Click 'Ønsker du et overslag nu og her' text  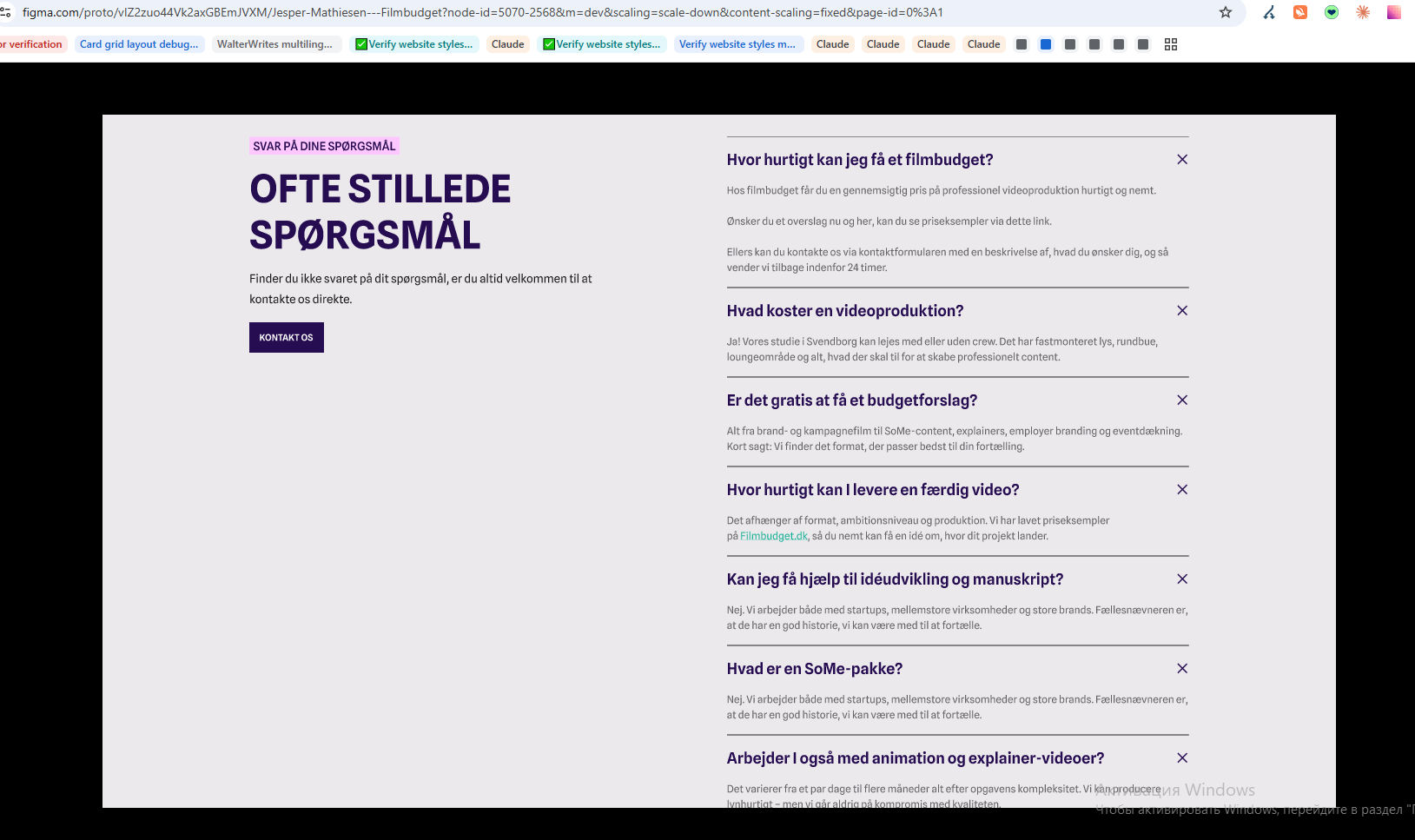(x=889, y=222)
